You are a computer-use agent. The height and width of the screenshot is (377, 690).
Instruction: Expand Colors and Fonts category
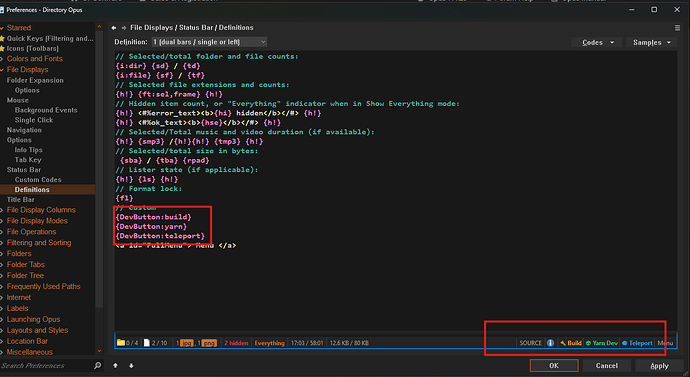2,59
